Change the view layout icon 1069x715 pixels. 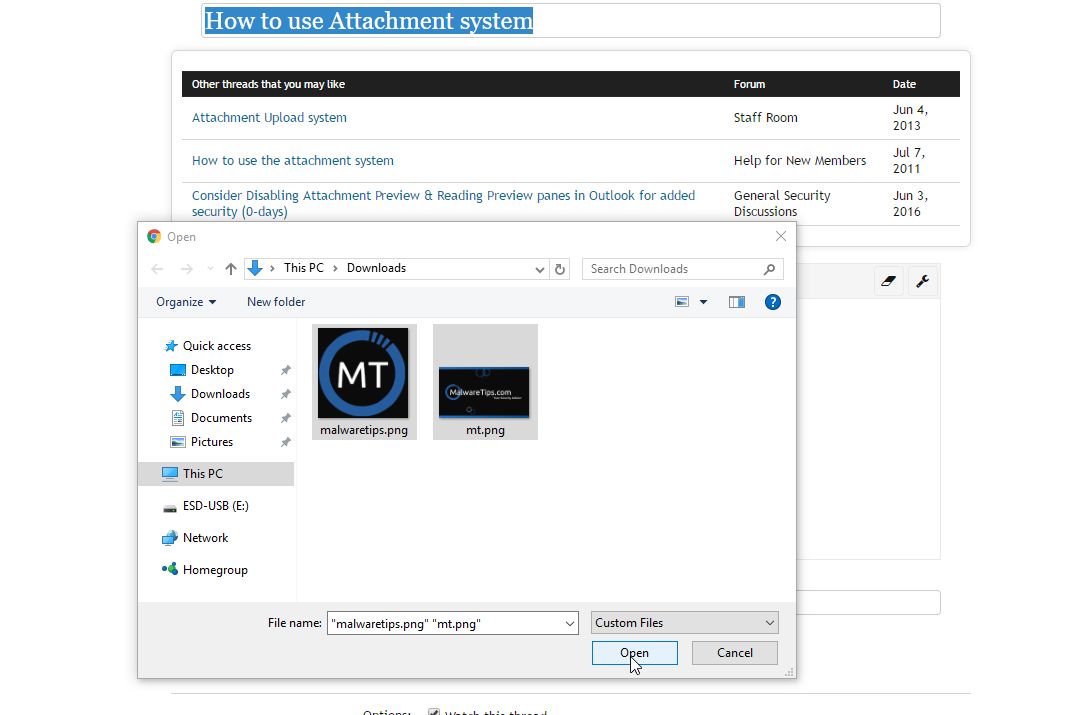click(x=682, y=302)
